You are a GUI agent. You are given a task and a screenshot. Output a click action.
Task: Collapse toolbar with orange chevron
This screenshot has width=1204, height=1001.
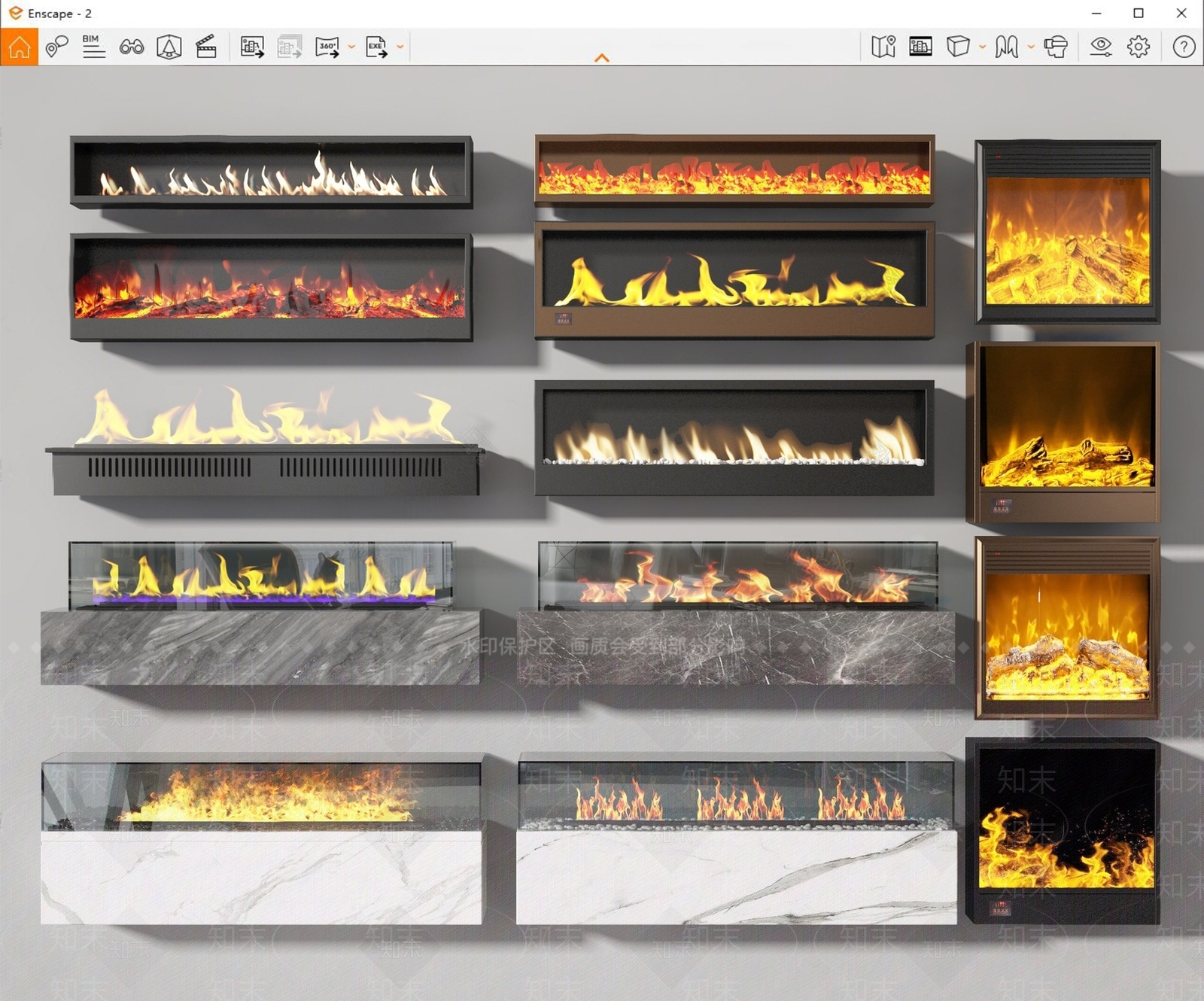602,58
